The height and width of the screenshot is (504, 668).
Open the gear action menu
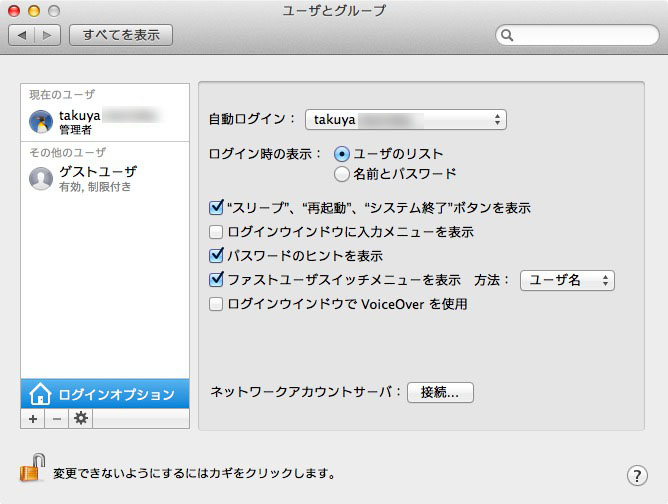click(x=81, y=419)
